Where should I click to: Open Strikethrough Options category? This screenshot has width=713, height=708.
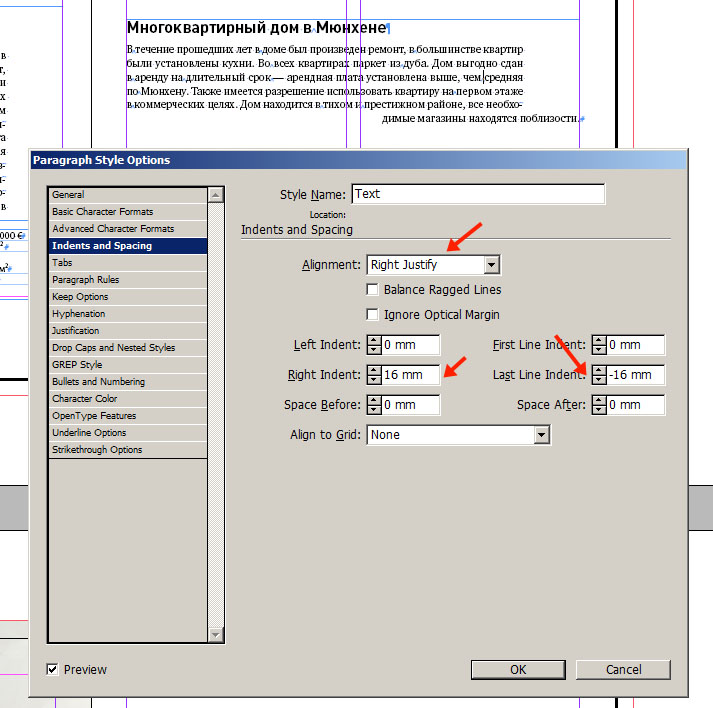[x=128, y=450]
